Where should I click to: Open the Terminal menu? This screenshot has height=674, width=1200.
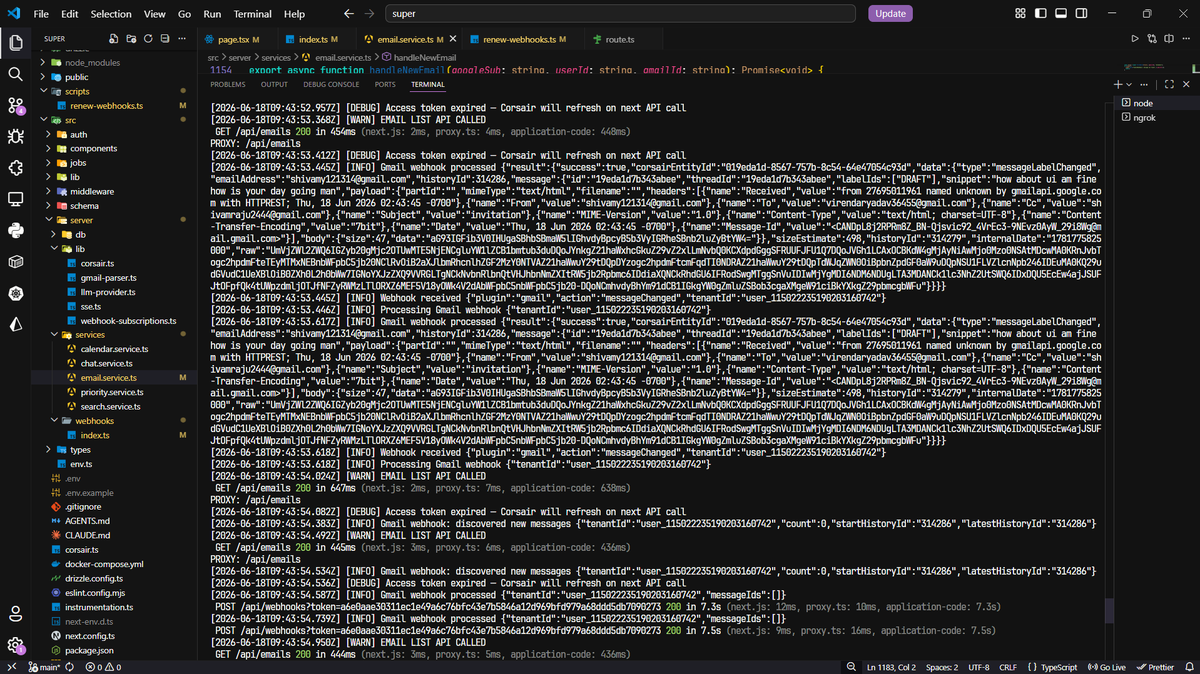pyautogui.click(x=252, y=14)
